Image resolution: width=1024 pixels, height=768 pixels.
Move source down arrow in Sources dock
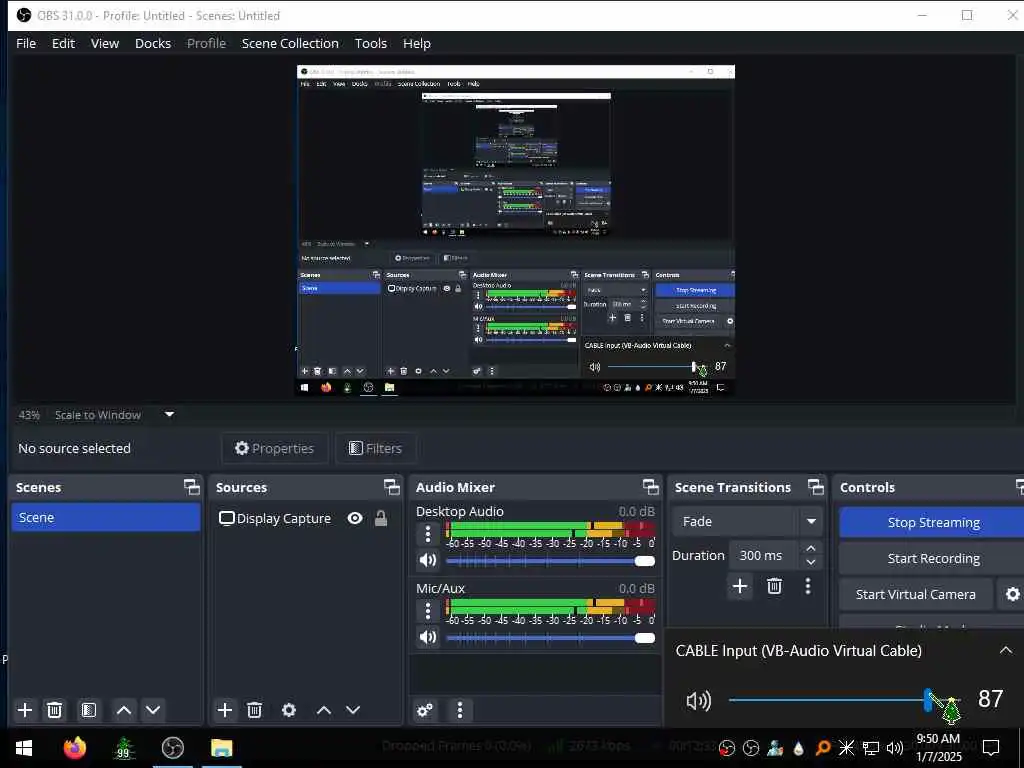point(353,710)
